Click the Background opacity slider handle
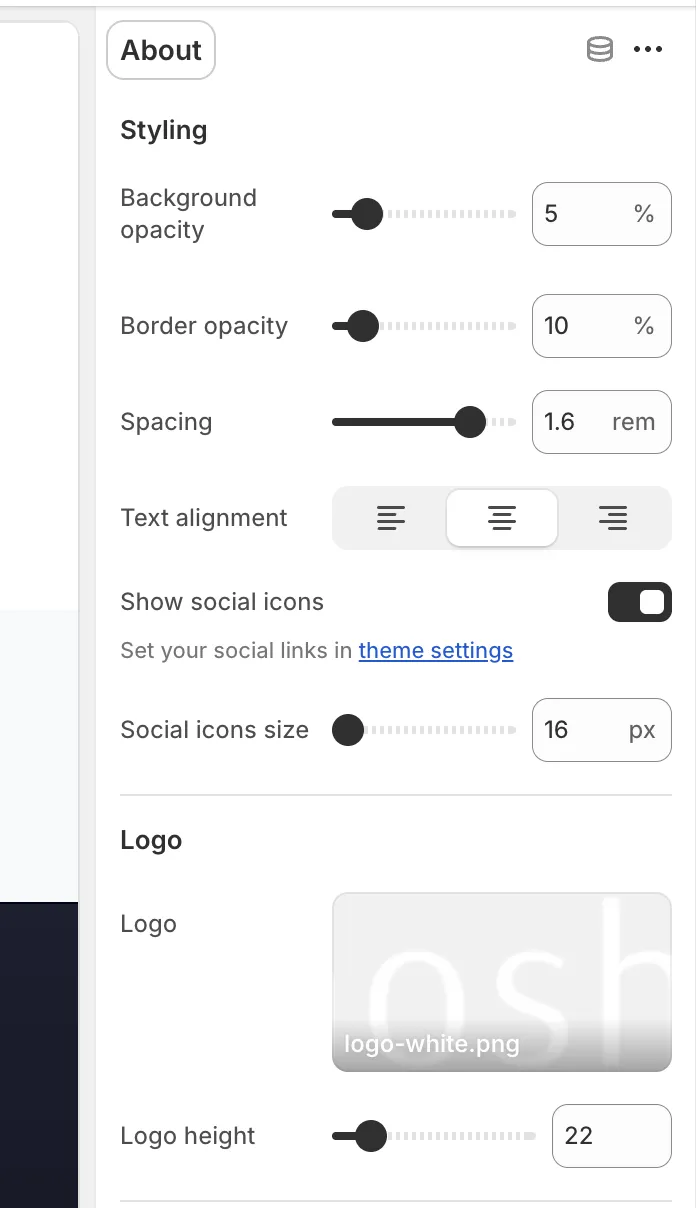The width and height of the screenshot is (696, 1208). [x=367, y=214]
